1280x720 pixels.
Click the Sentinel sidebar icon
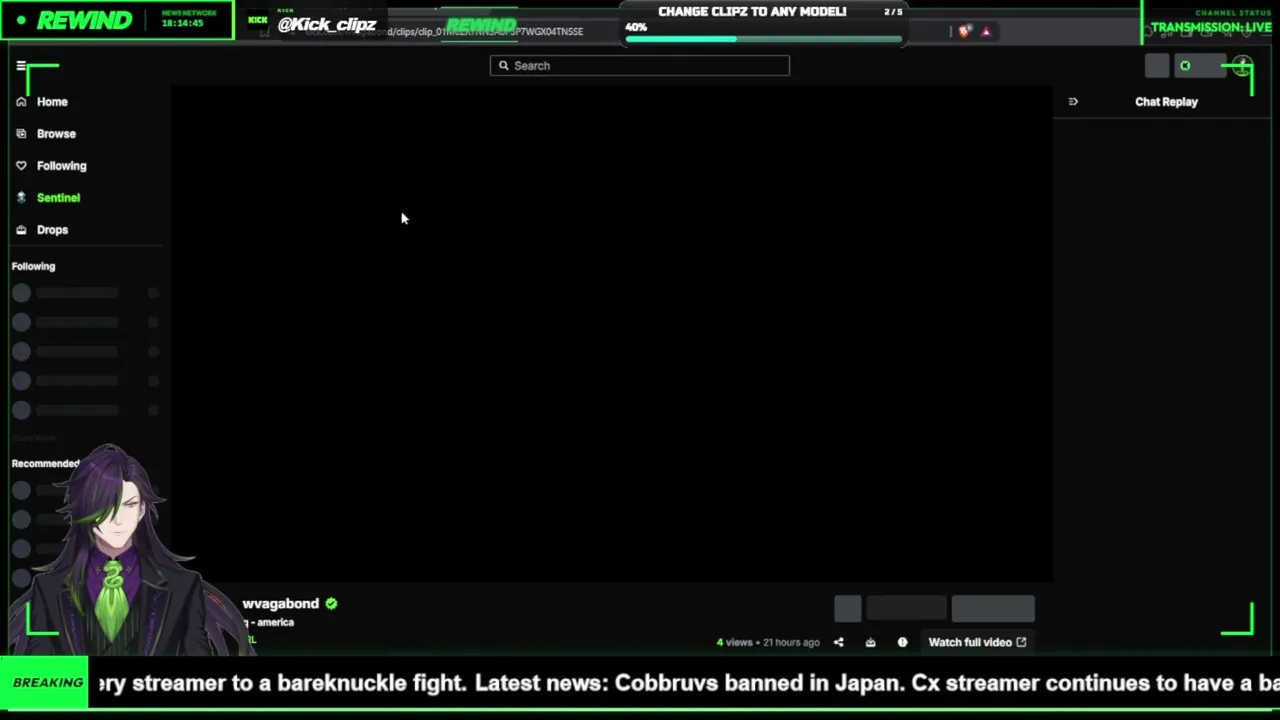point(21,198)
